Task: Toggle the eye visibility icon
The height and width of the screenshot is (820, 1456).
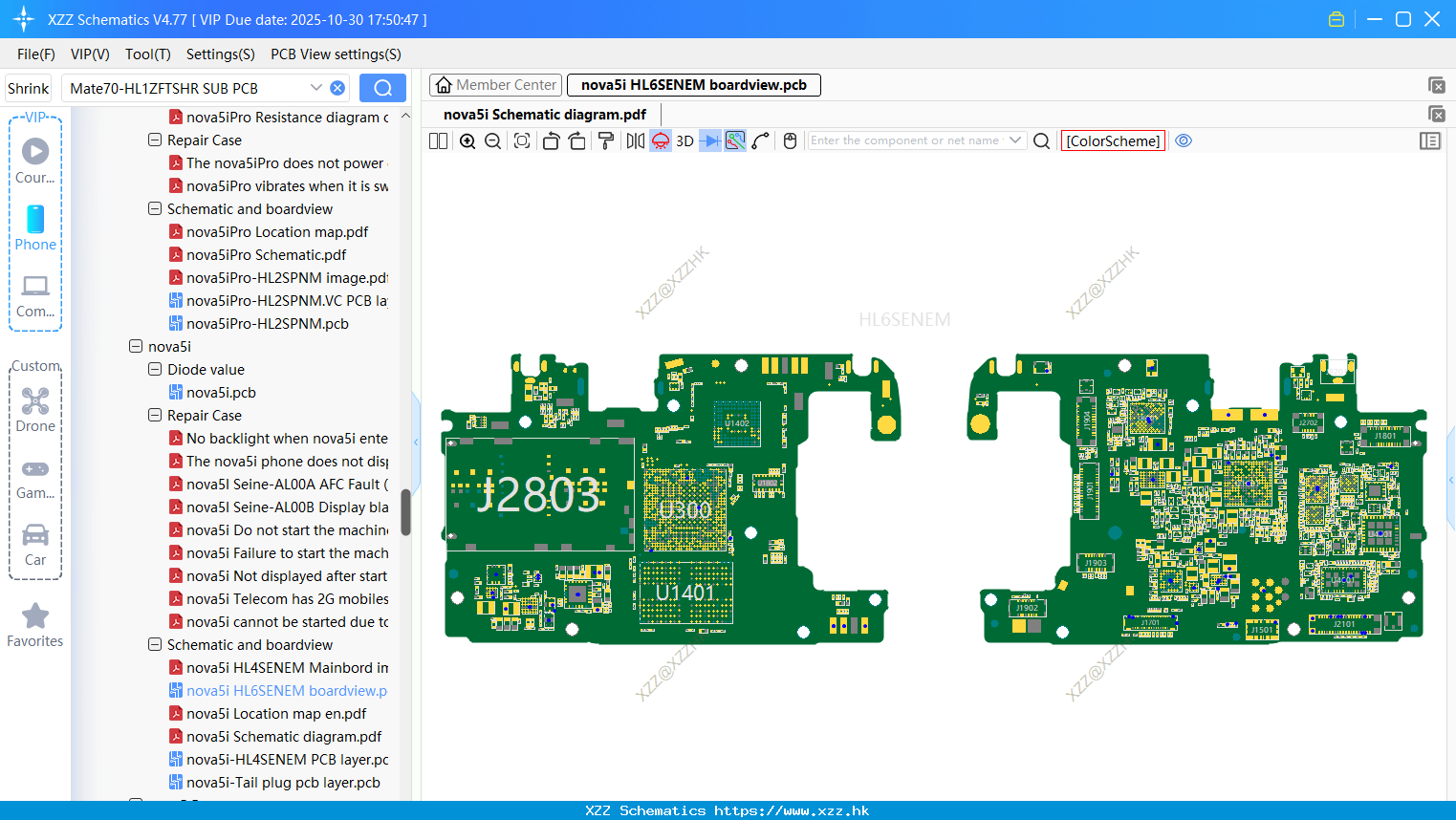Action: (1184, 140)
